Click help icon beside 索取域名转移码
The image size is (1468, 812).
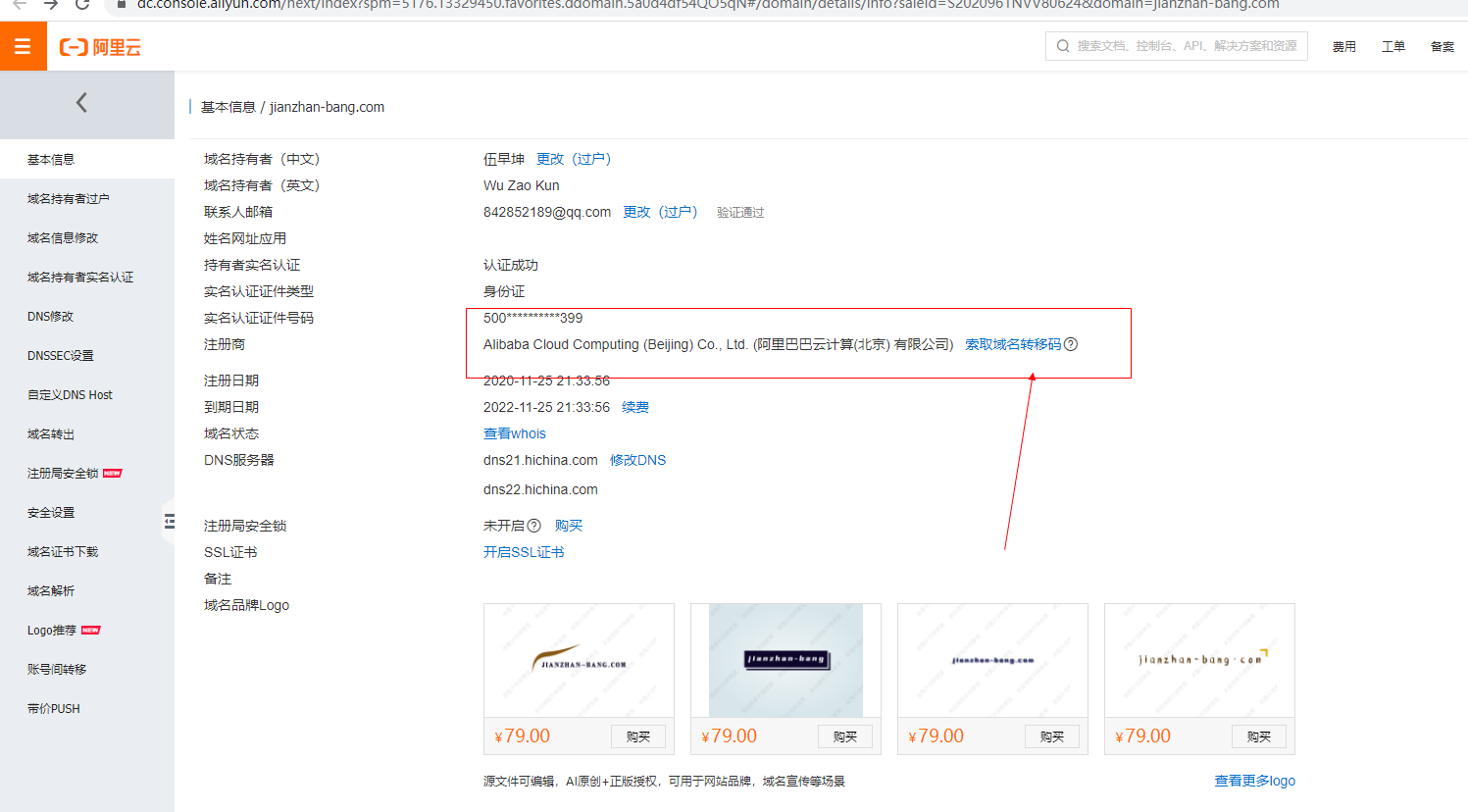1071,344
